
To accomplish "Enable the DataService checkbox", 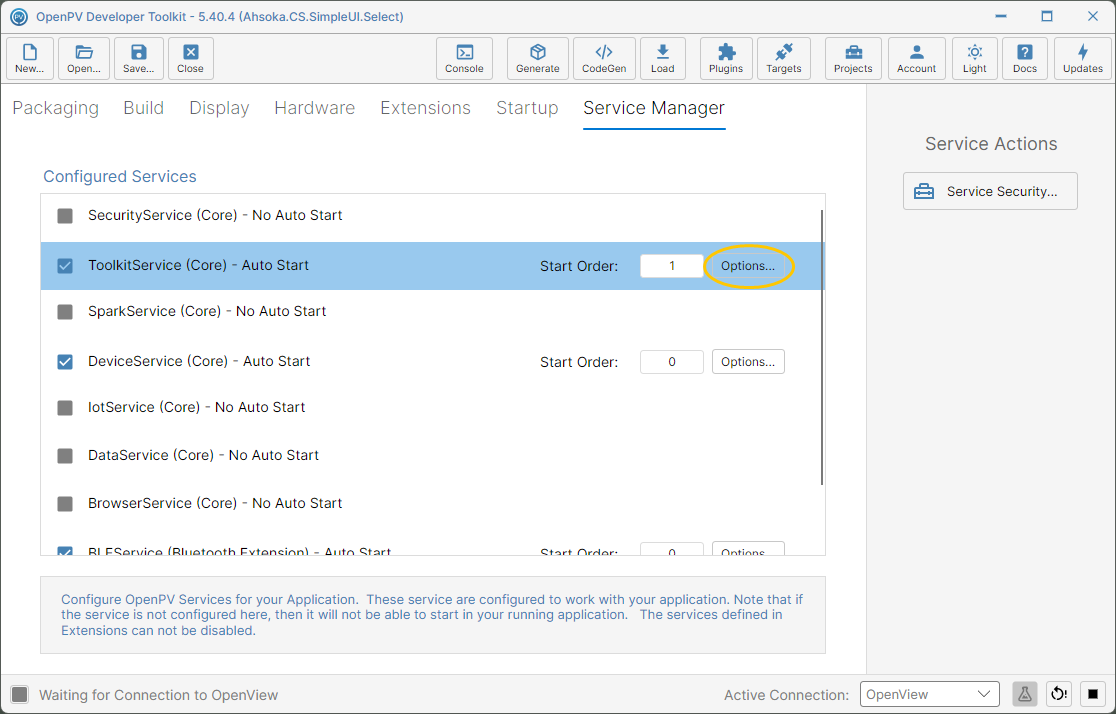I will click(65, 456).
